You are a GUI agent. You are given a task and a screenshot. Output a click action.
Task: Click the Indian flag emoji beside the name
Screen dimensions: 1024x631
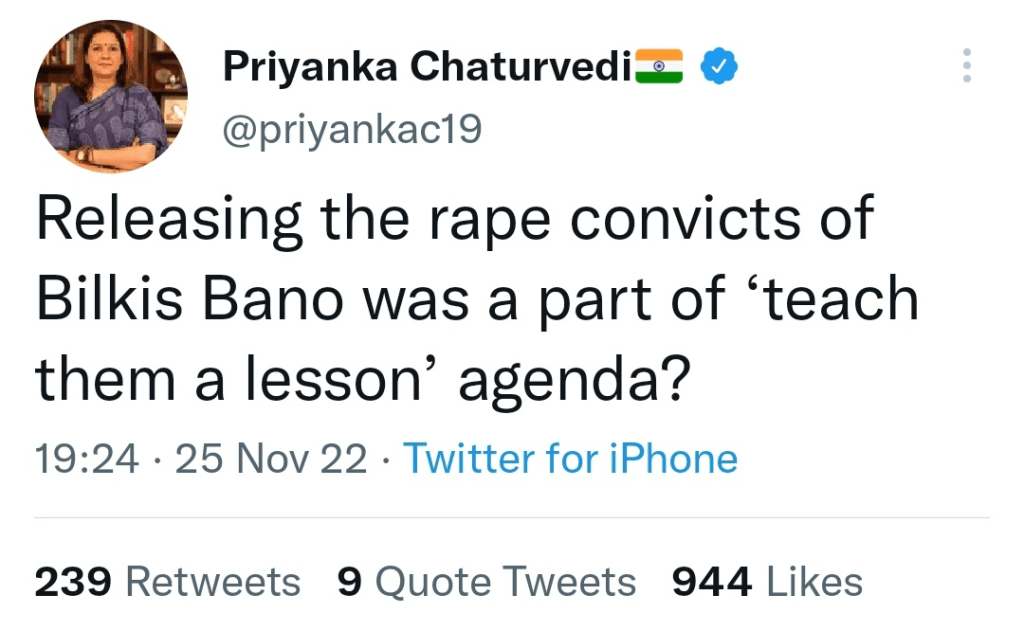pyautogui.click(x=659, y=67)
